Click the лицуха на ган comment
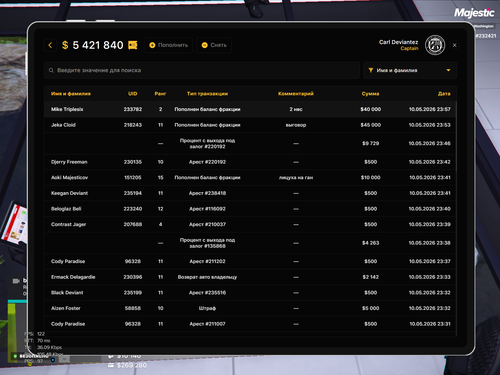 pos(296,178)
